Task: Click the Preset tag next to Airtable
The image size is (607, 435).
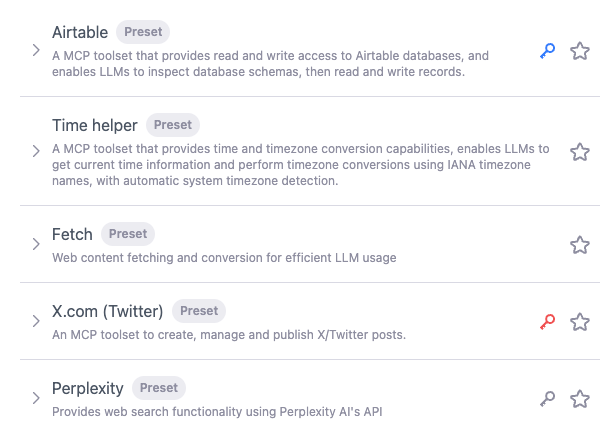Action: [143, 32]
